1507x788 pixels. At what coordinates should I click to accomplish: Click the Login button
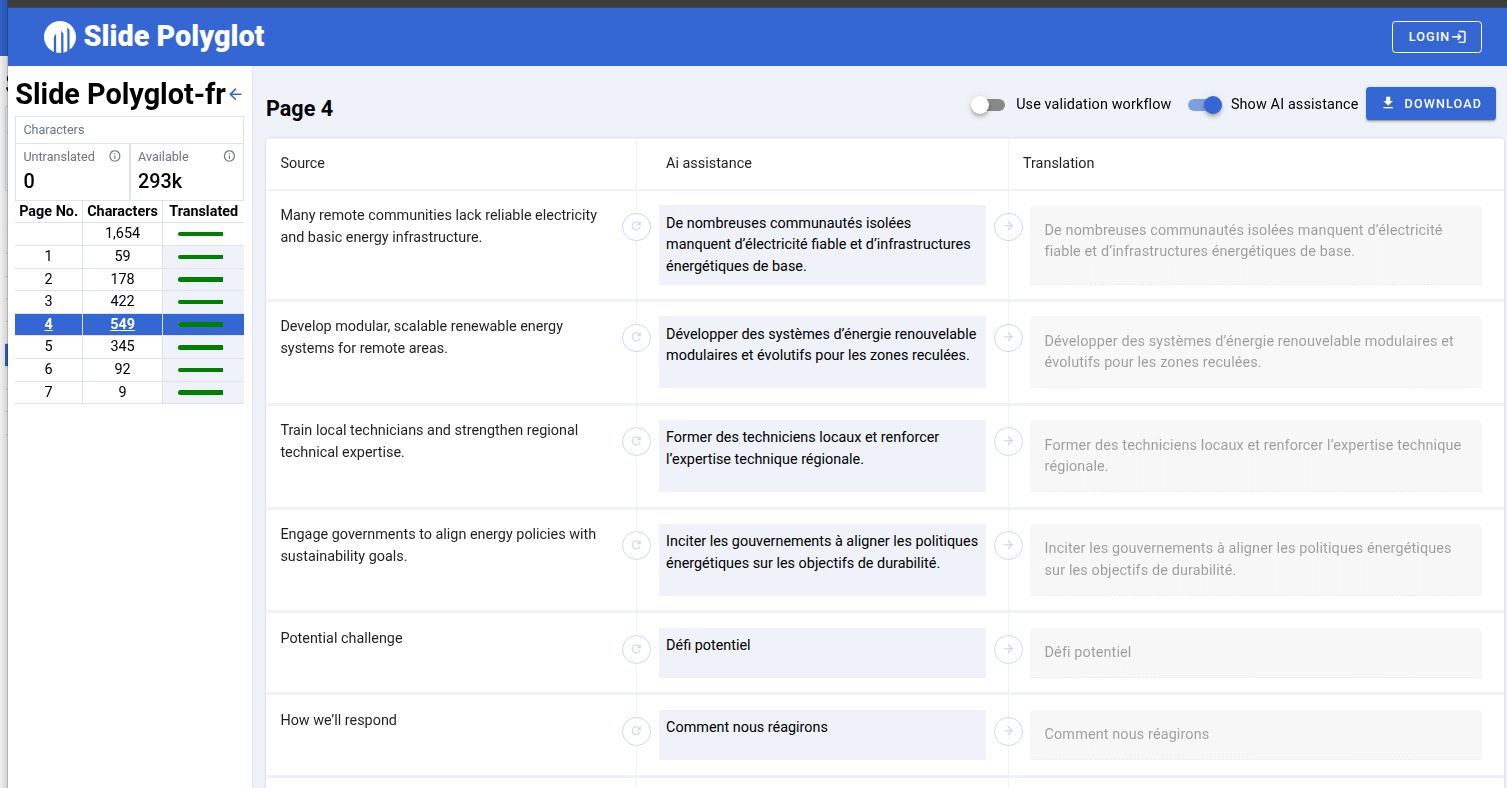tap(1436, 37)
